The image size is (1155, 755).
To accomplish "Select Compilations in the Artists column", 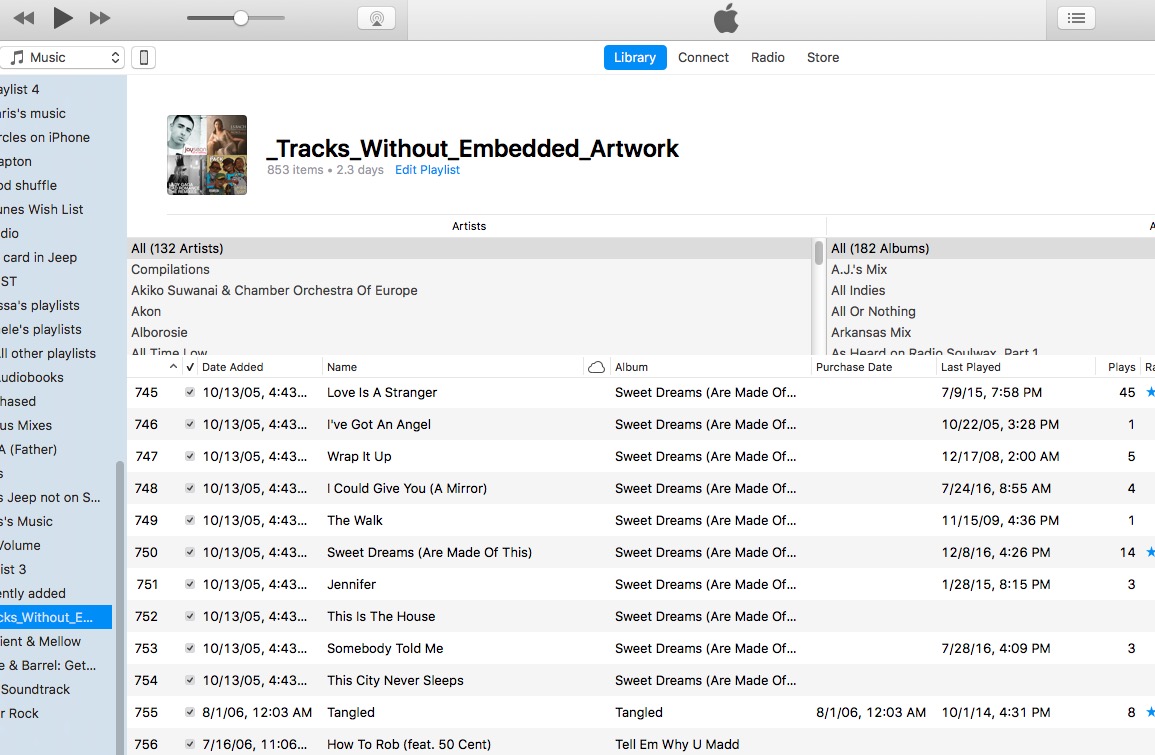I will (469, 270).
